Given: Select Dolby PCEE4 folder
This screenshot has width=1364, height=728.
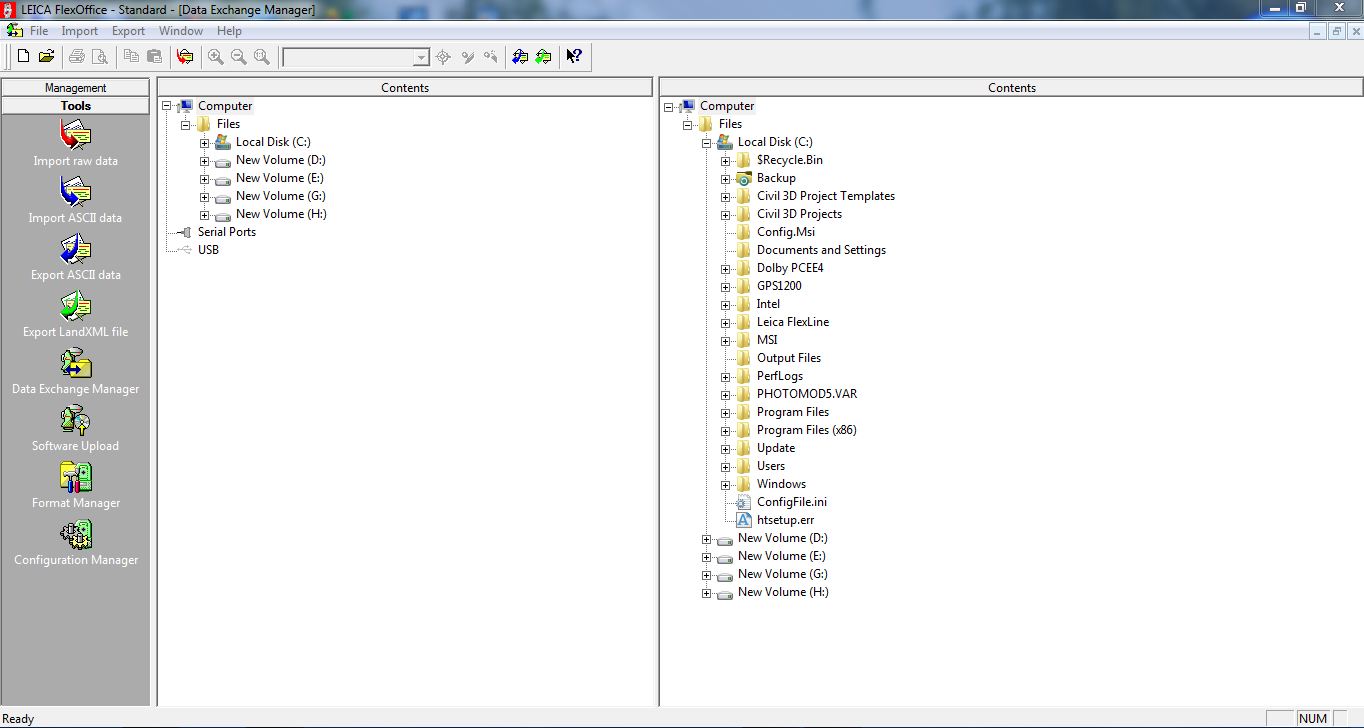Looking at the screenshot, I should pyautogui.click(x=790, y=268).
